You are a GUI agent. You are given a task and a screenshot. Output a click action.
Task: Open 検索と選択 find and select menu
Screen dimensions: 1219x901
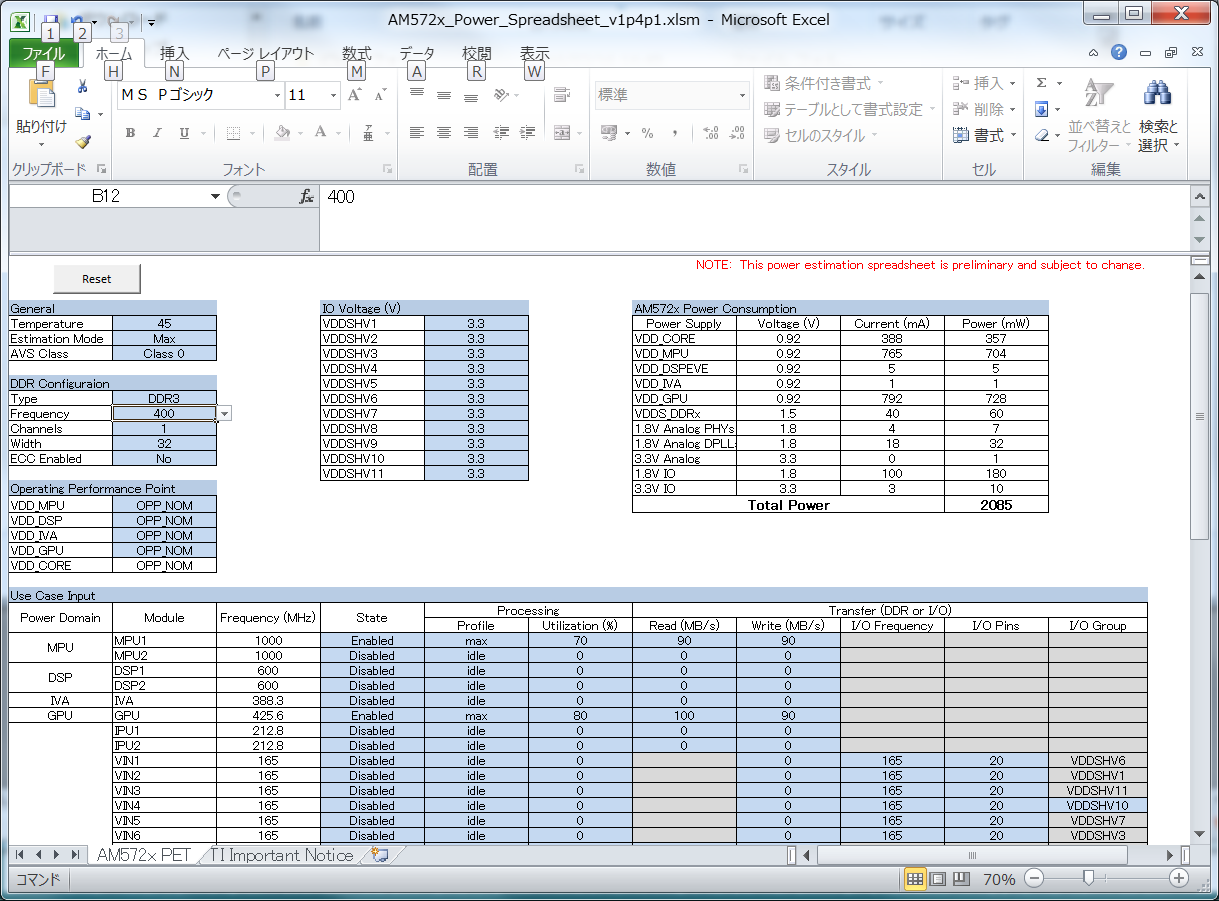tap(1159, 115)
